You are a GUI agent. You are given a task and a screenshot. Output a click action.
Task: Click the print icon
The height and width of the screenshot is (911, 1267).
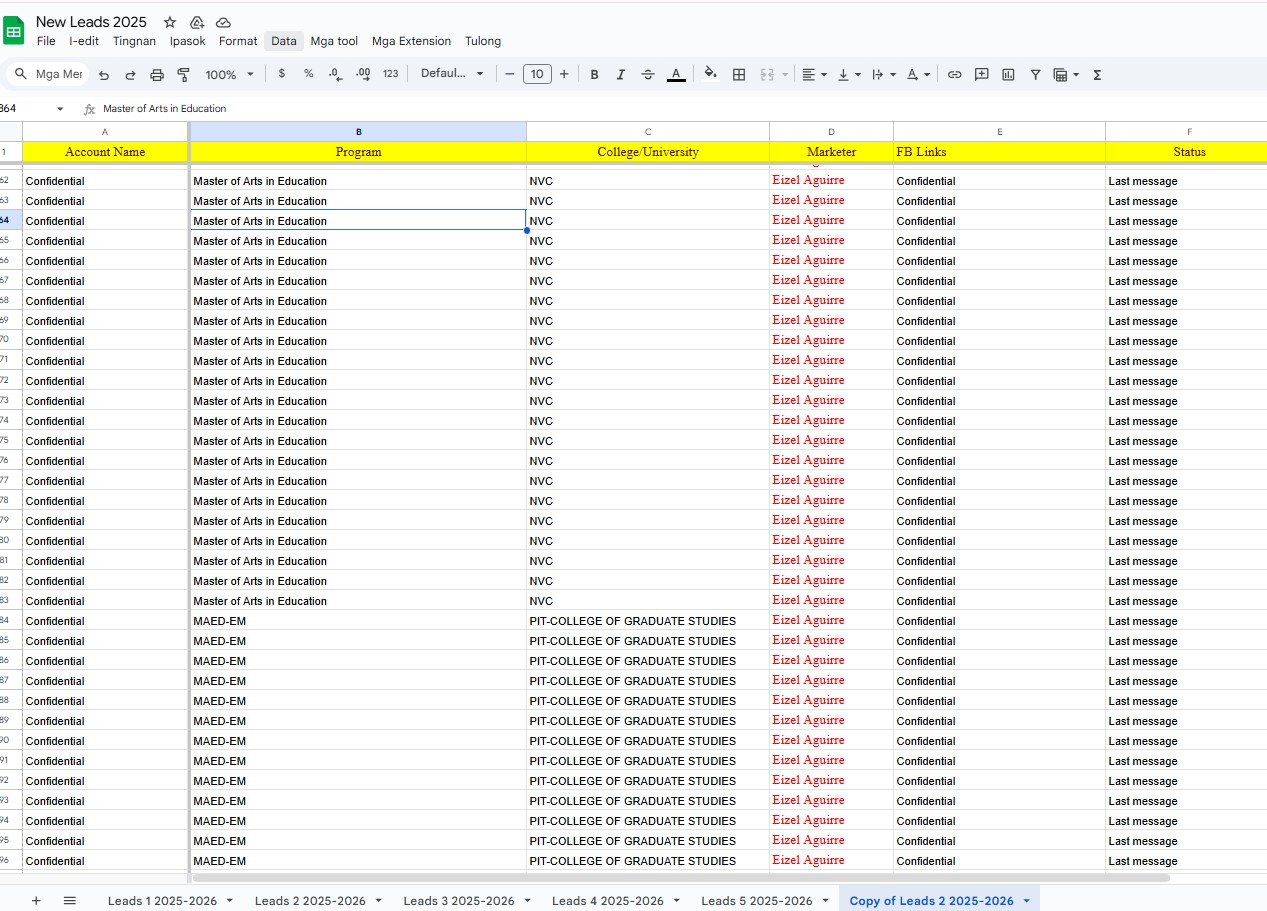pyautogui.click(x=157, y=75)
